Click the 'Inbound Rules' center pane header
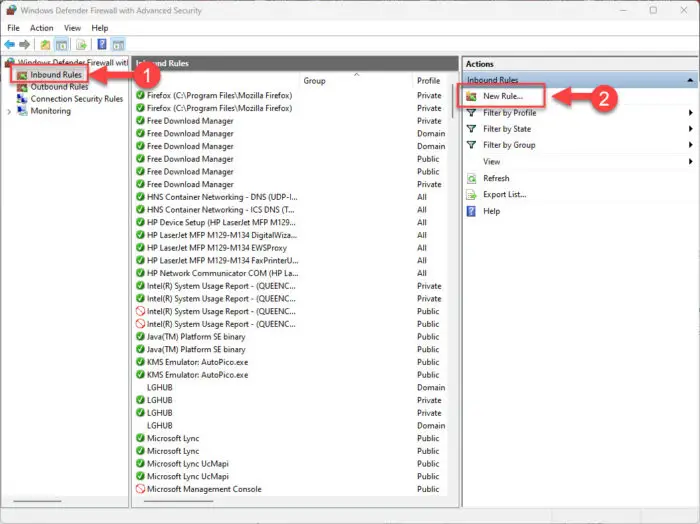Viewport: 700px width, 524px height. (295, 63)
